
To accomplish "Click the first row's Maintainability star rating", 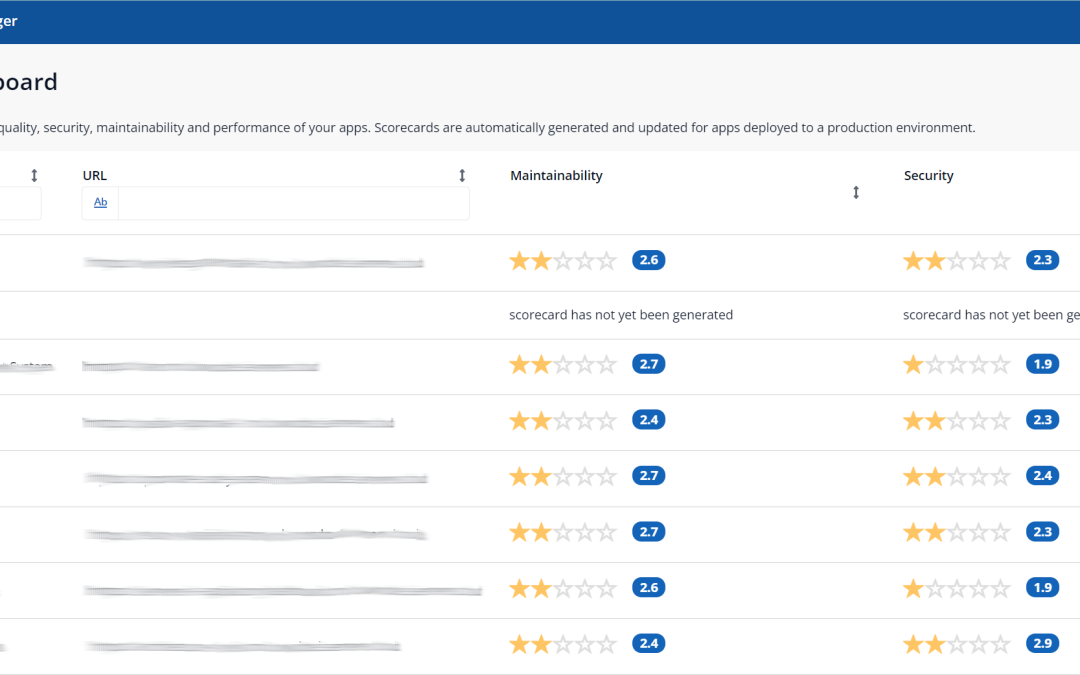I will click(x=563, y=261).
